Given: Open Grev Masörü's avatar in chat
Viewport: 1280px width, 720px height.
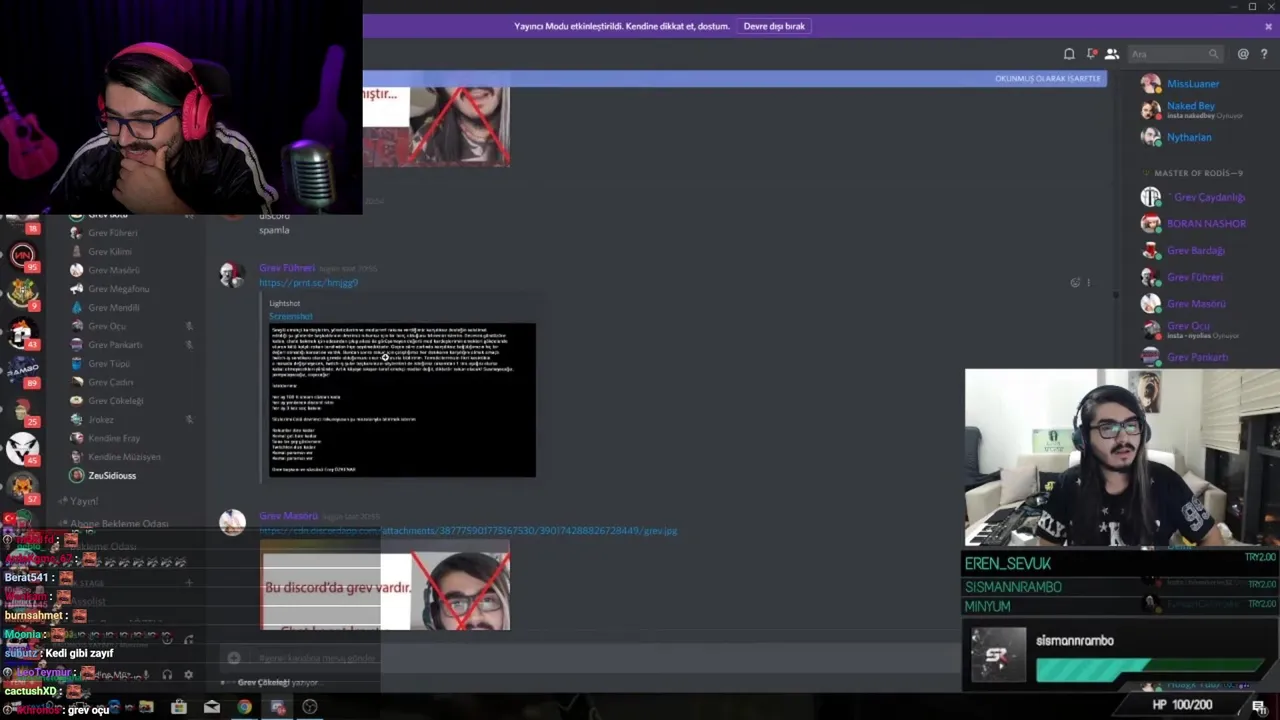Looking at the screenshot, I should click(x=232, y=523).
